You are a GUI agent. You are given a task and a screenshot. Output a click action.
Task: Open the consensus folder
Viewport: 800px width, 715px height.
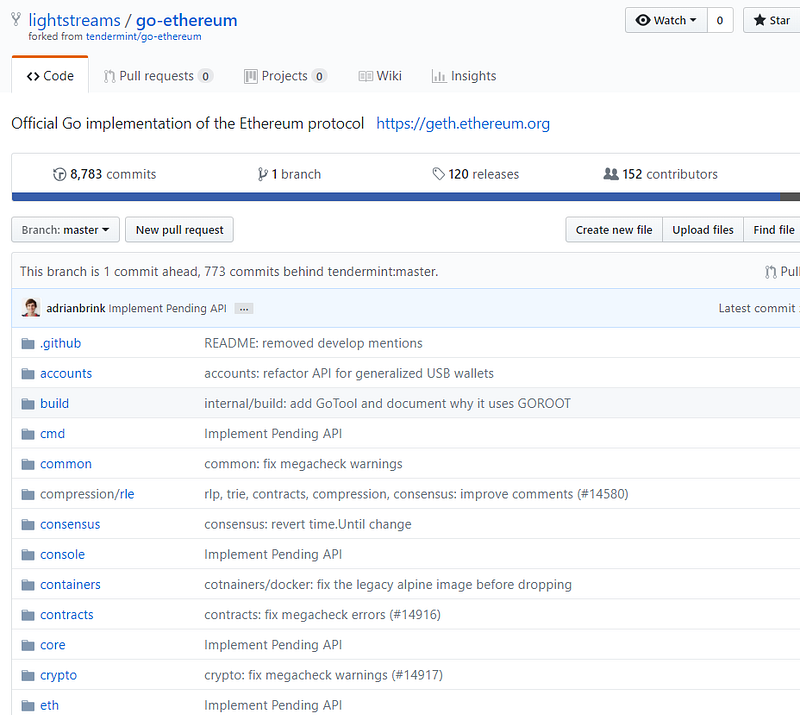(x=70, y=524)
